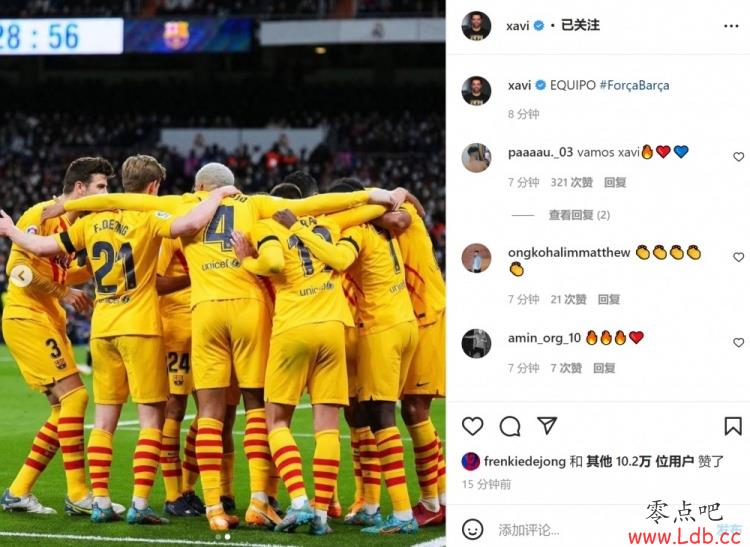
Task: Open the comment bubble icon
Action: (x=510, y=426)
